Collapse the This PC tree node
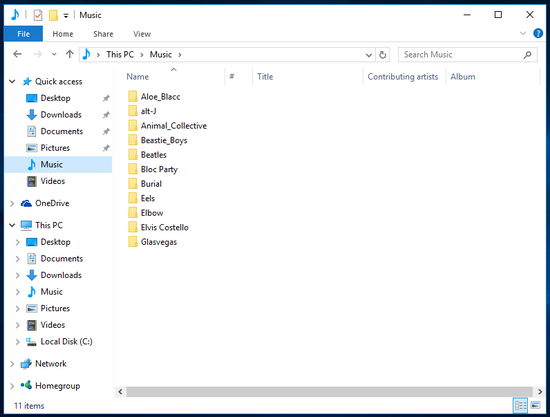 coord(12,225)
